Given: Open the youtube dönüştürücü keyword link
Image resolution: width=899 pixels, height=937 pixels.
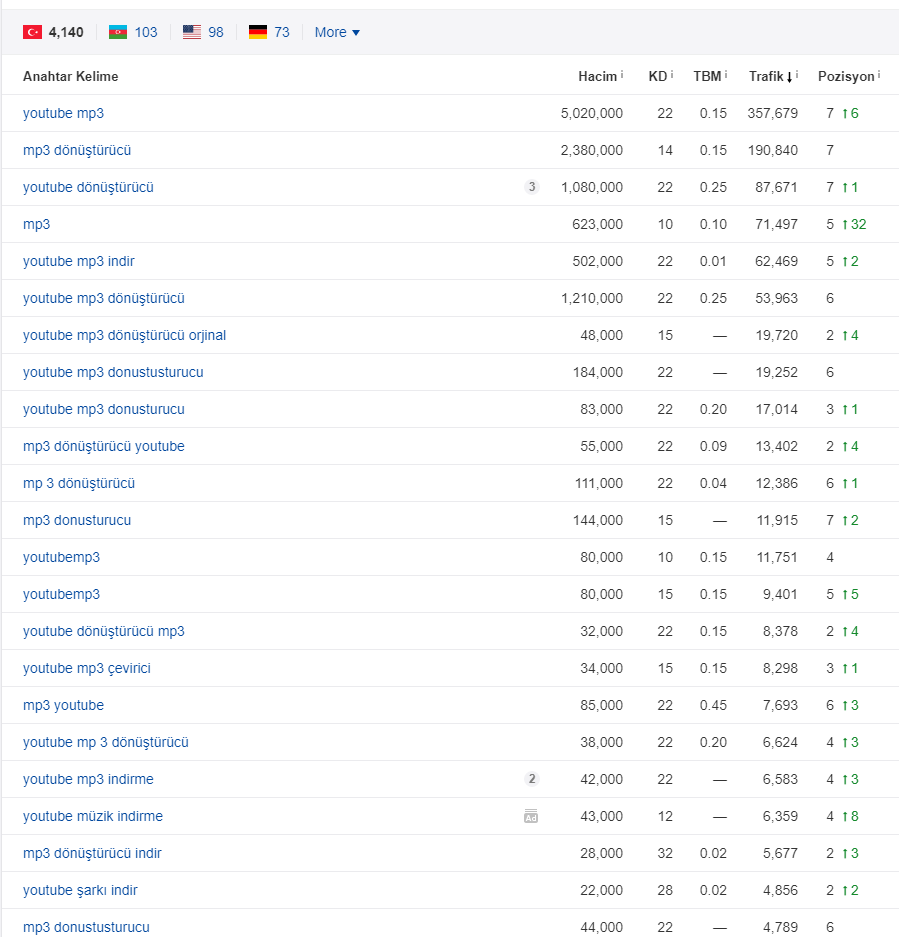Looking at the screenshot, I should (x=88, y=187).
